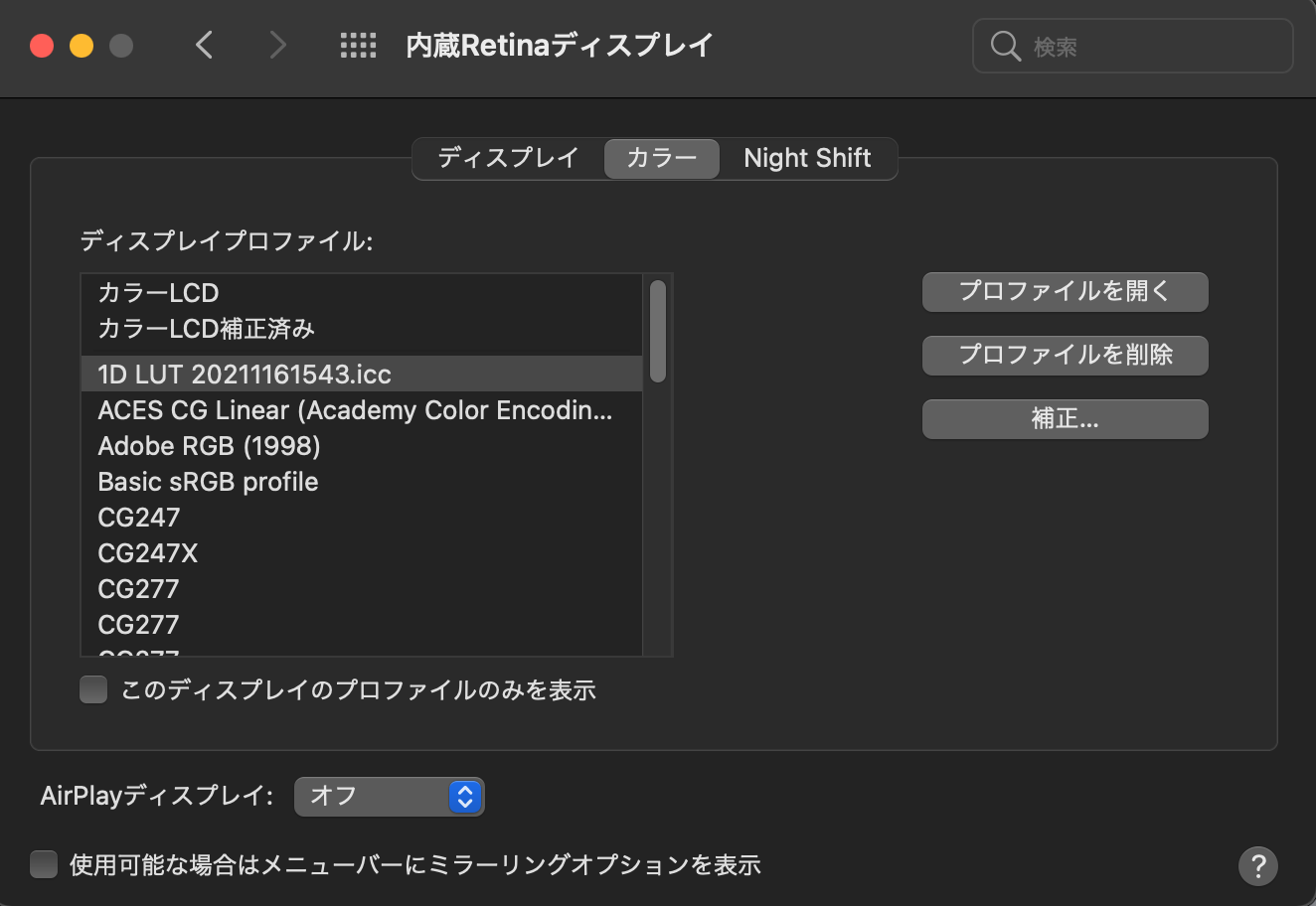
Task: Toggle 'このディスプレイのプロファイルのみを表示' checkbox
Action: (93, 689)
